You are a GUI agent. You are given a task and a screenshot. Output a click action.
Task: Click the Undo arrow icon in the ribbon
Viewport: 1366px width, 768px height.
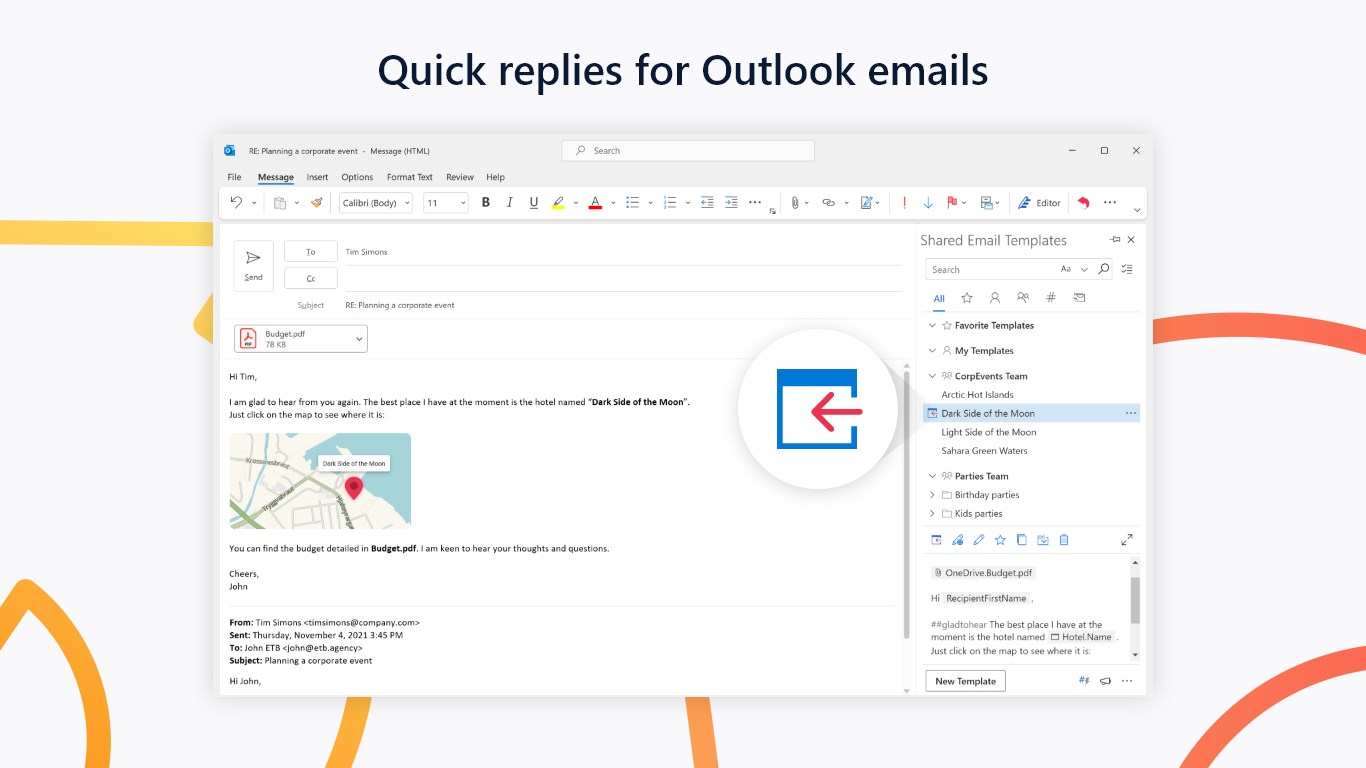236,202
